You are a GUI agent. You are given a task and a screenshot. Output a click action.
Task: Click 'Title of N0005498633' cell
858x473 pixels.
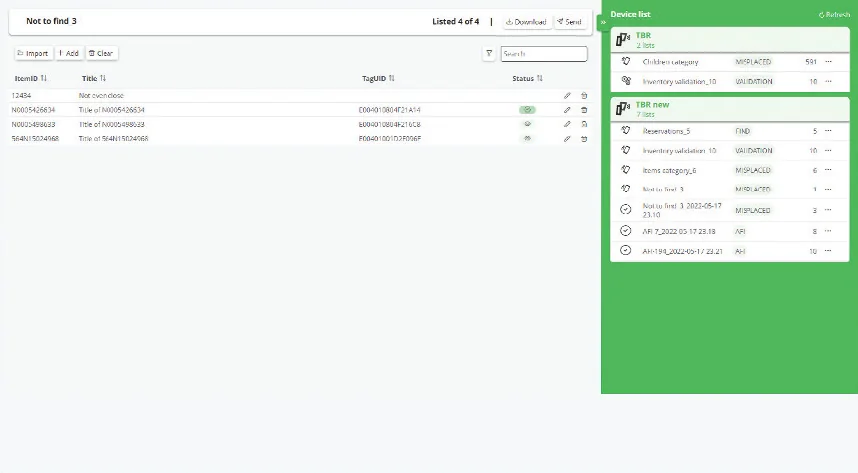point(112,124)
